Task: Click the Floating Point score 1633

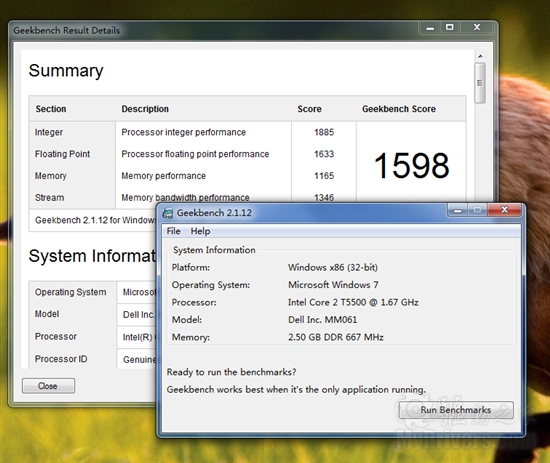Action: (x=324, y=154)
